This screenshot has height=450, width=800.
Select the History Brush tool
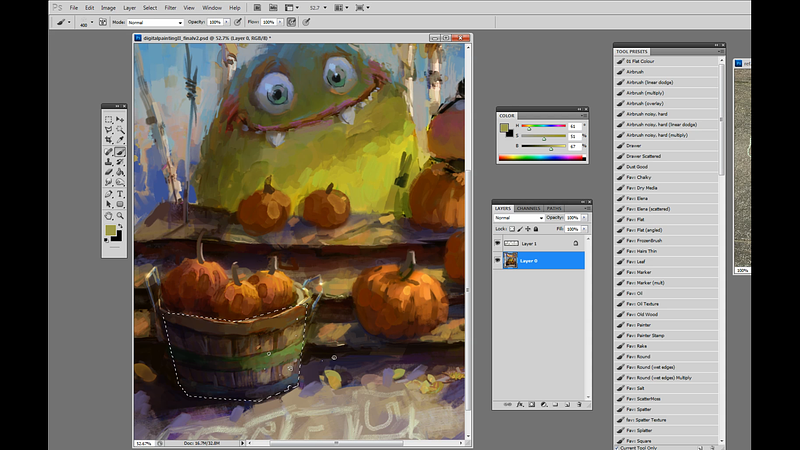(x=120, y=162)
